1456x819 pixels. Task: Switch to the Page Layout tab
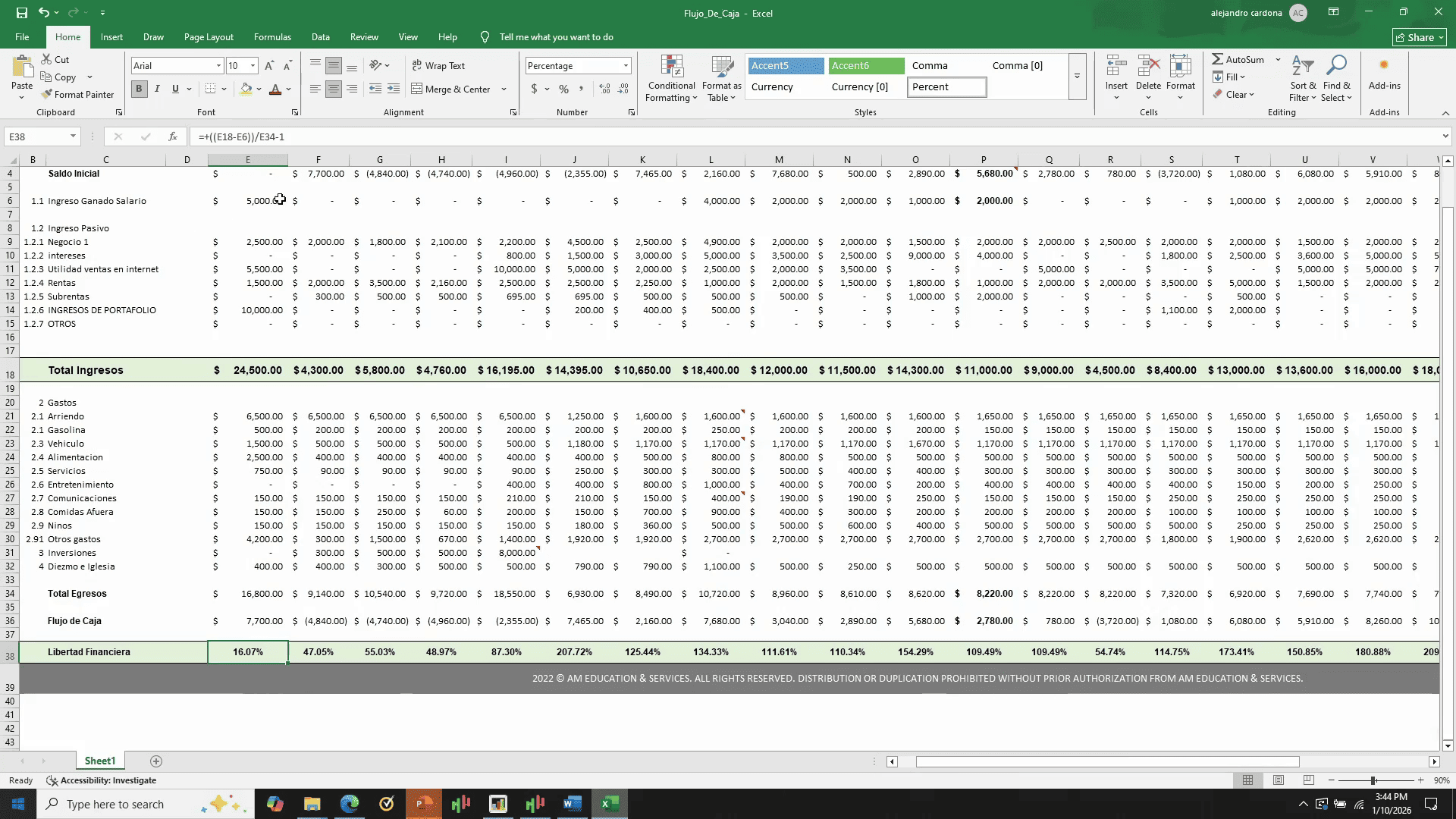click(209, 36)
